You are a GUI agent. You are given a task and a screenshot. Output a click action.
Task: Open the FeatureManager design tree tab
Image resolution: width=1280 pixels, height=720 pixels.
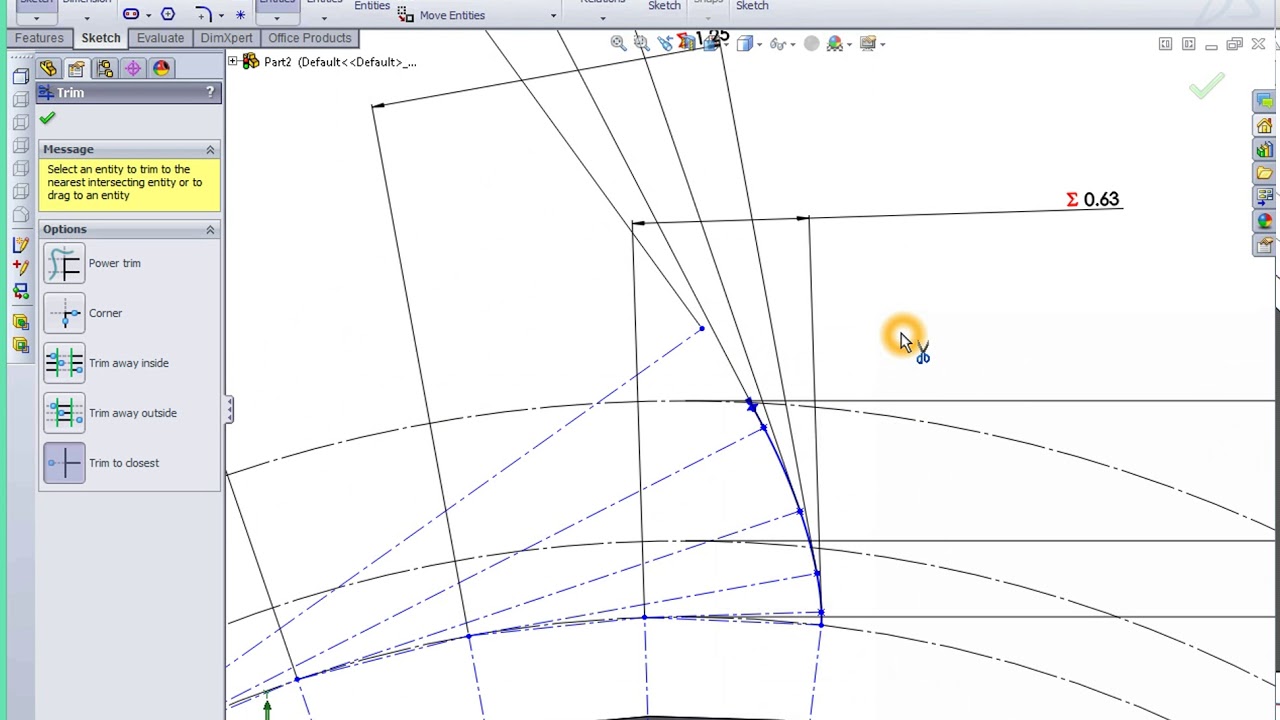click(48, 68)
